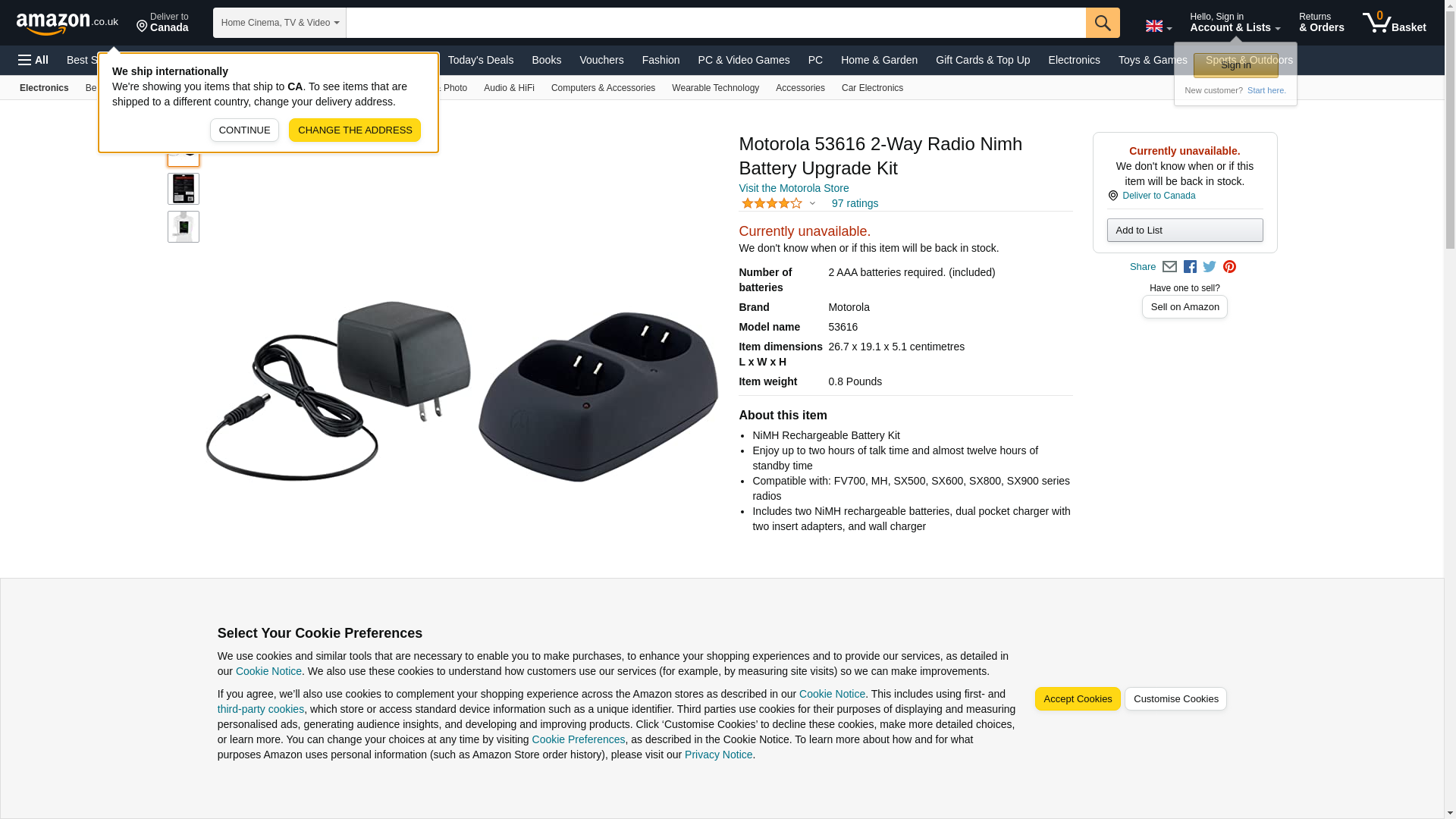
Task: Share product on Facebook icon
Action: coord(1190,267)
